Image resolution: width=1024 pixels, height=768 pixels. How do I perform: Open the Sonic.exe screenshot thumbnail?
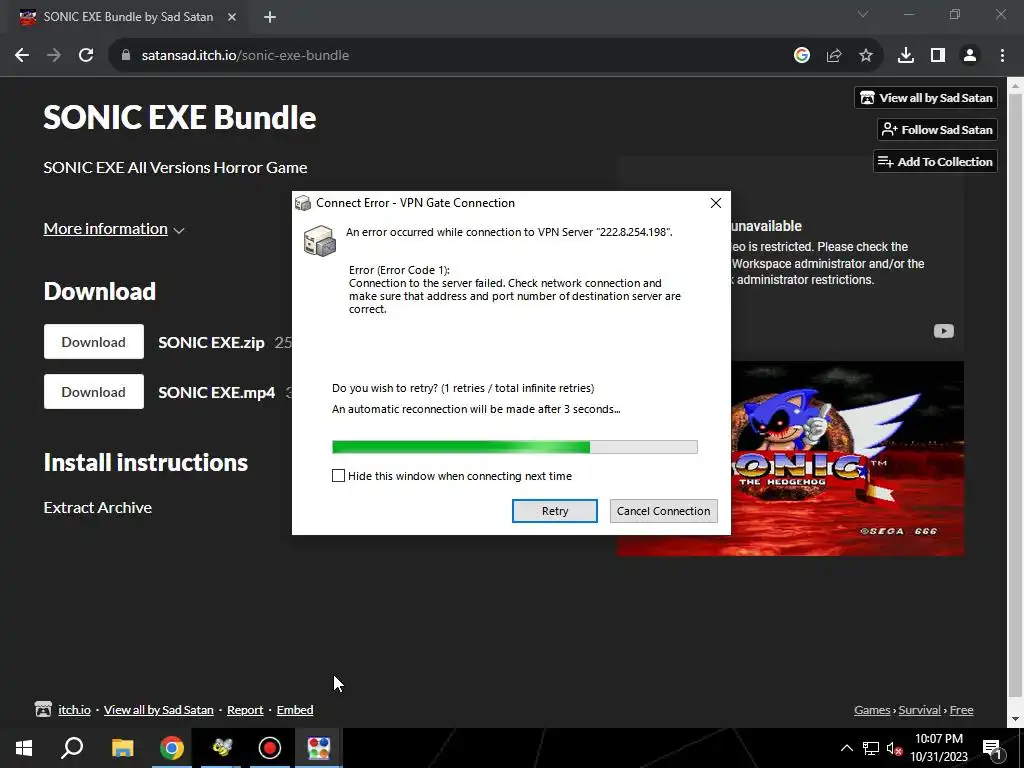[847, 459]
